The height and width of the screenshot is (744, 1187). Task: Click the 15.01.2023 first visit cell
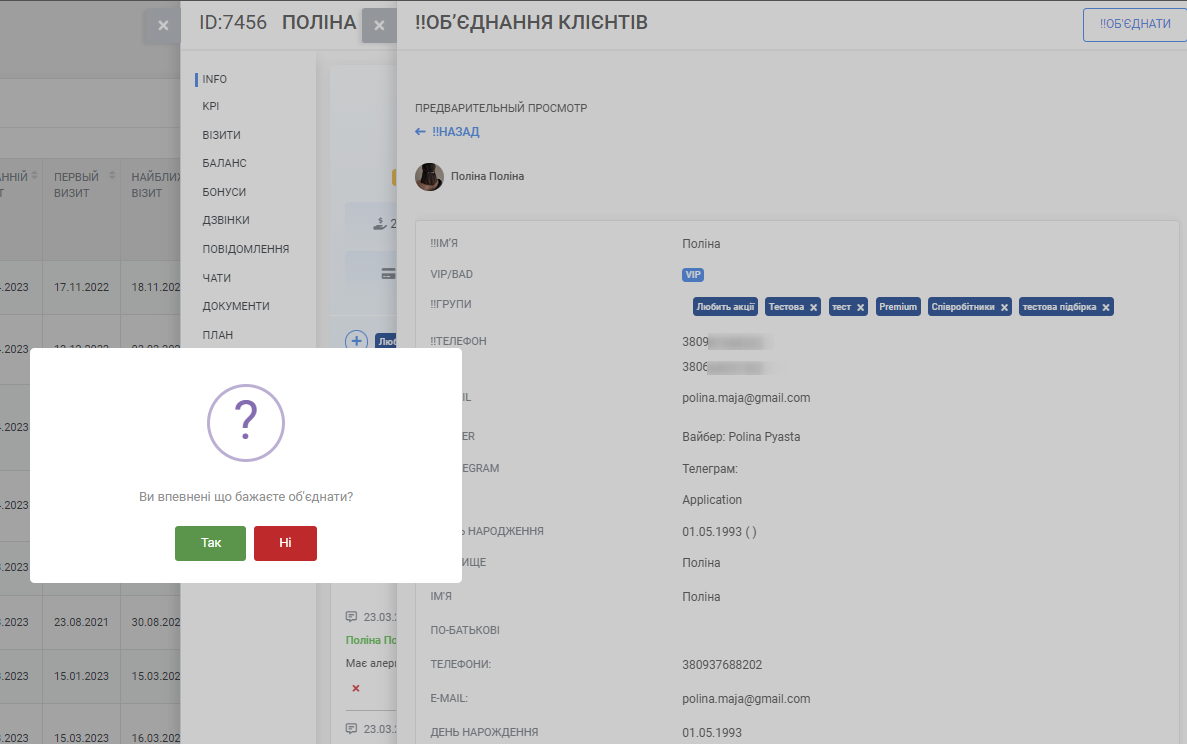tap(81, 676)
